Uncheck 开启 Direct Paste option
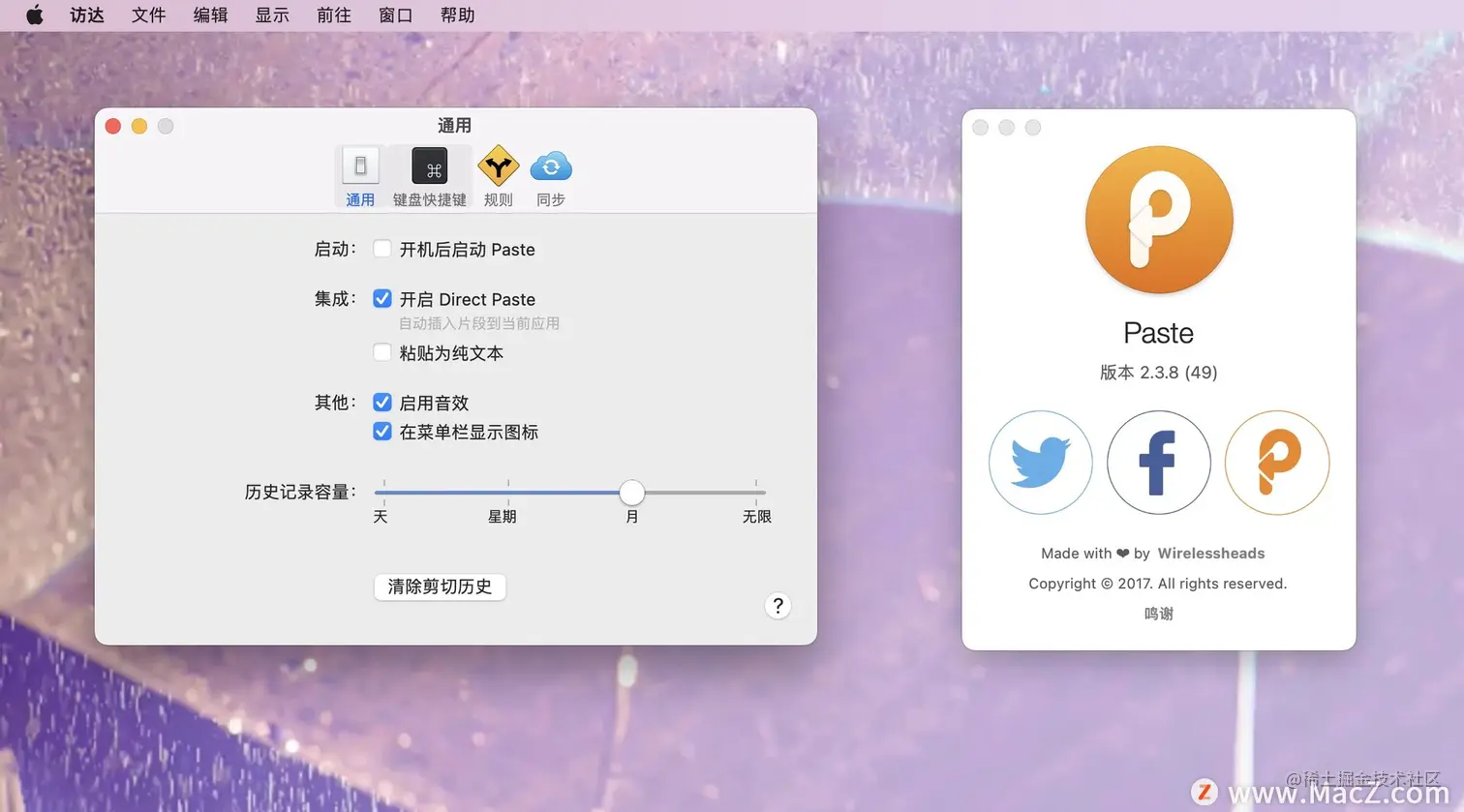The width and height of the screenshot is (1464, 812). 382,298
